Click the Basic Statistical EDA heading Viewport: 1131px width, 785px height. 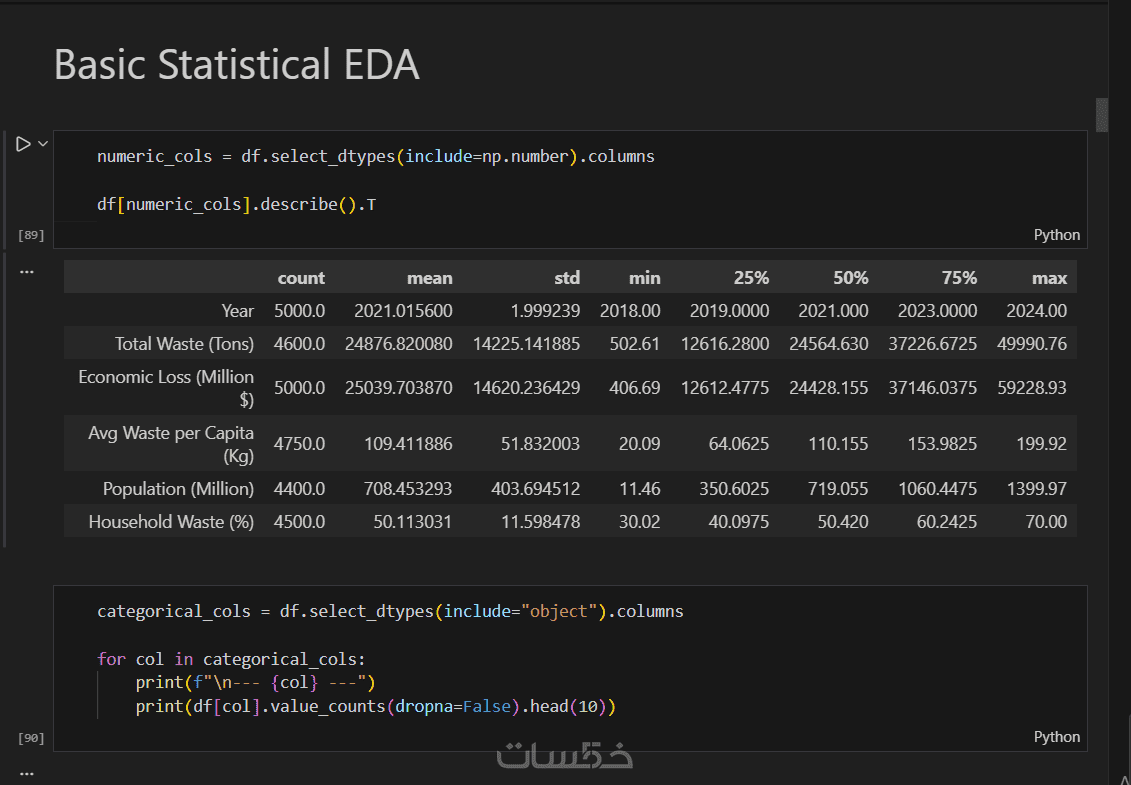237,64
